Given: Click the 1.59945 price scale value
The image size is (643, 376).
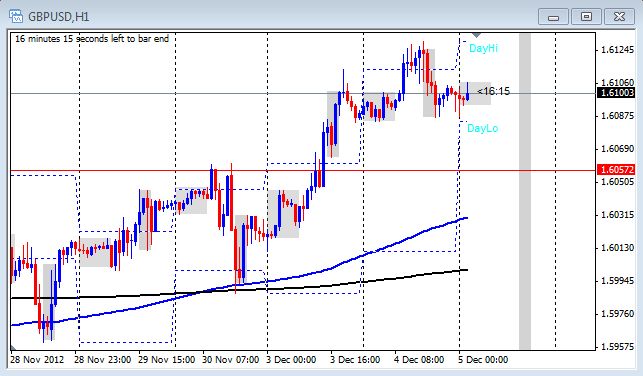Looking at the screenshot, I should coord(617,280).
